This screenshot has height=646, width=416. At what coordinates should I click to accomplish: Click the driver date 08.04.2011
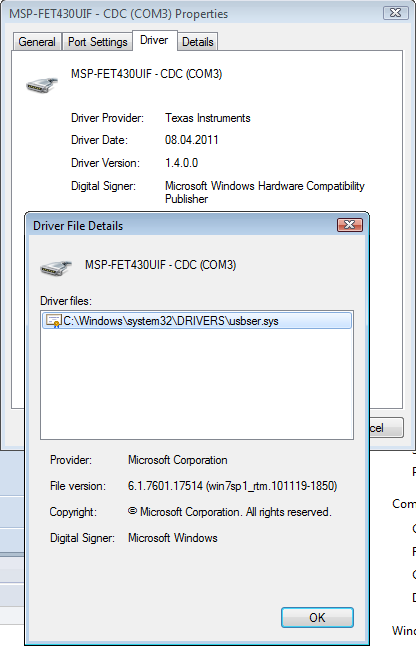[192, 140]
